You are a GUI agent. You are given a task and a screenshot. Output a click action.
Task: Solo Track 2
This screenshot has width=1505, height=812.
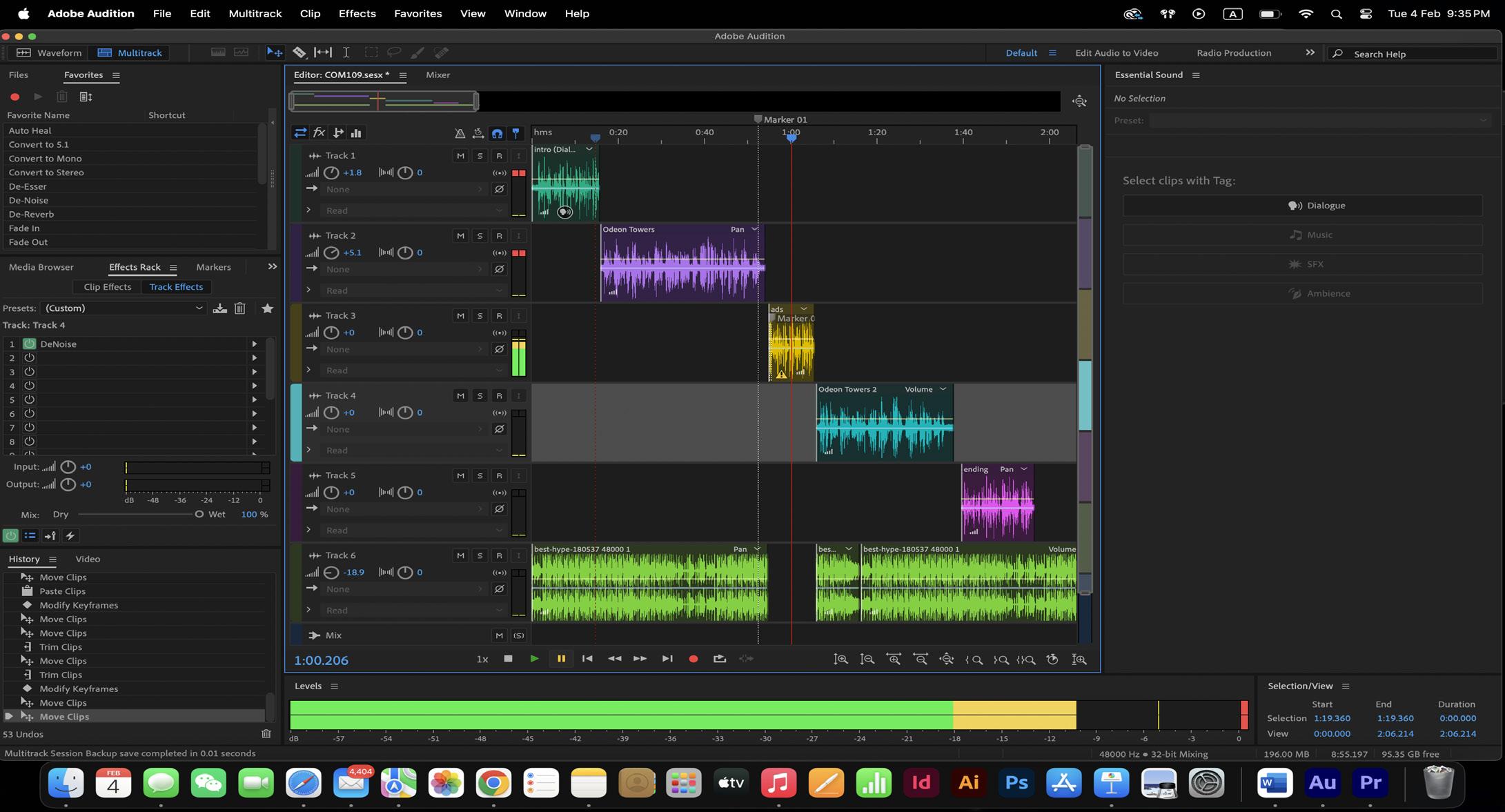coord(480,236)
